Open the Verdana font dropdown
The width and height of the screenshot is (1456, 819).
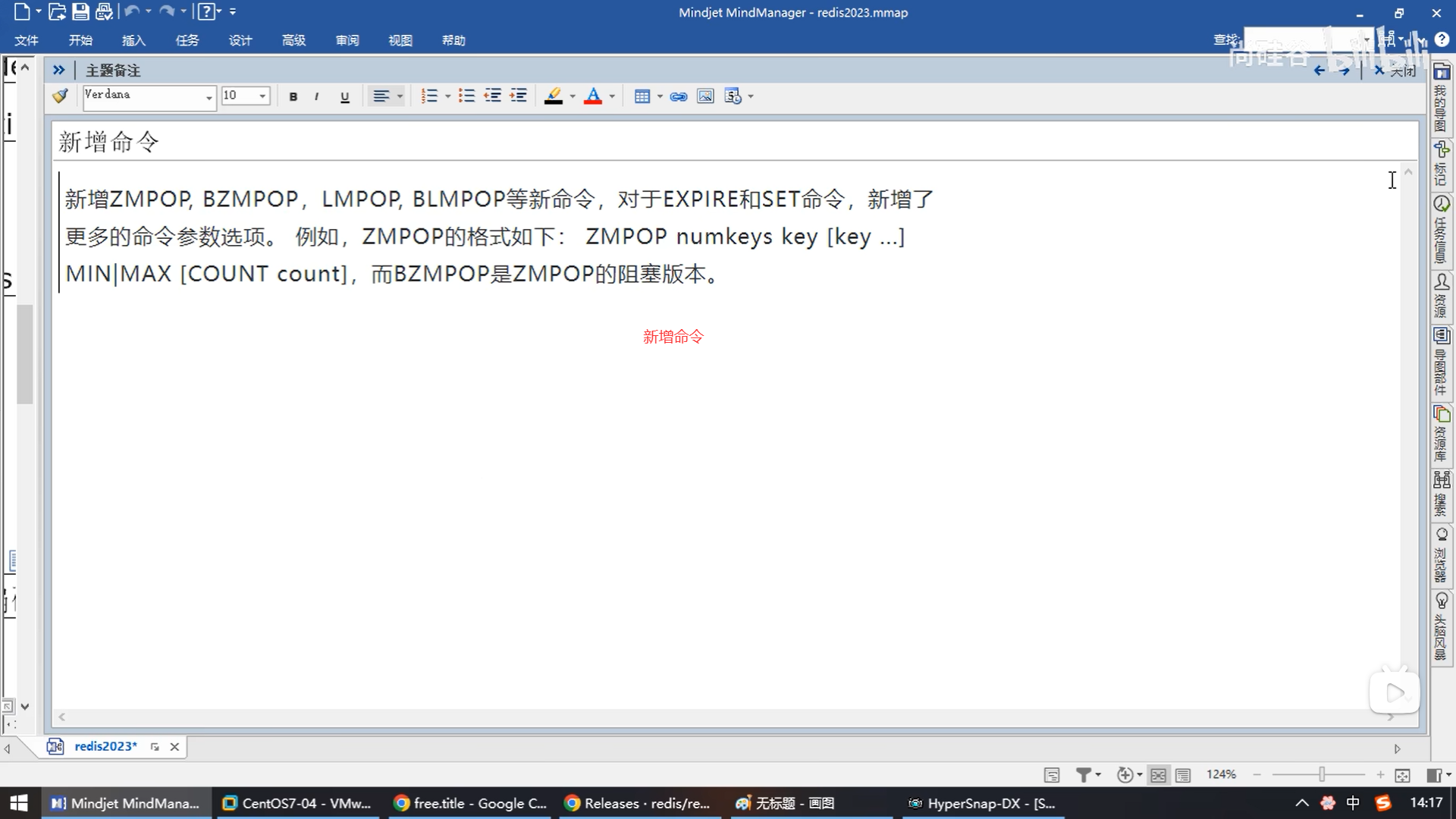point(209,97)
